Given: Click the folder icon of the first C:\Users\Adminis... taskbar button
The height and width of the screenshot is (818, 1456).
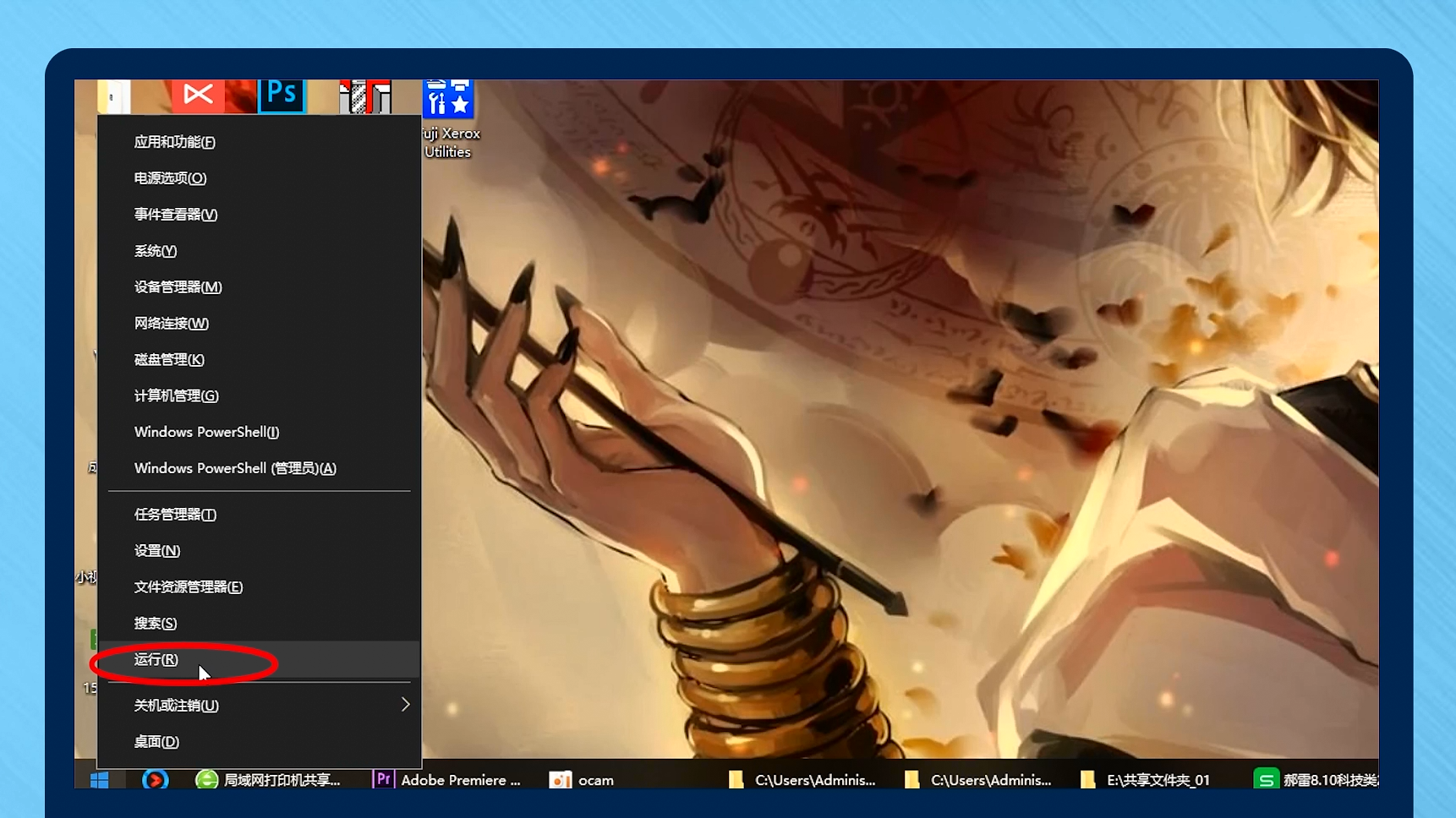Looking at the screenshot, I should pyautogui.click(x=736, y=780).
